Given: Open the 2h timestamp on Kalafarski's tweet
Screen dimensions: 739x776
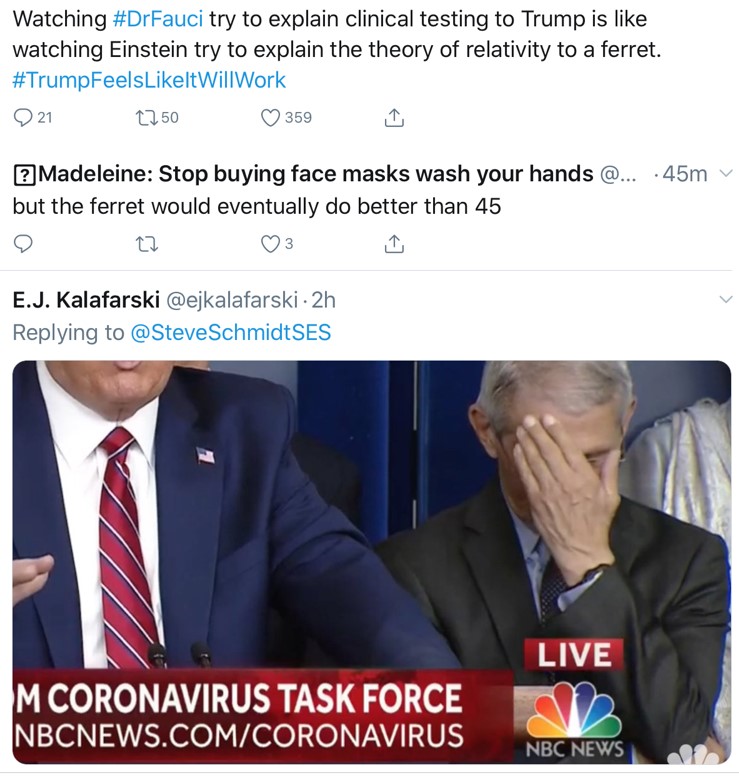Looking at the screenshot, I should tap(324, 300).
